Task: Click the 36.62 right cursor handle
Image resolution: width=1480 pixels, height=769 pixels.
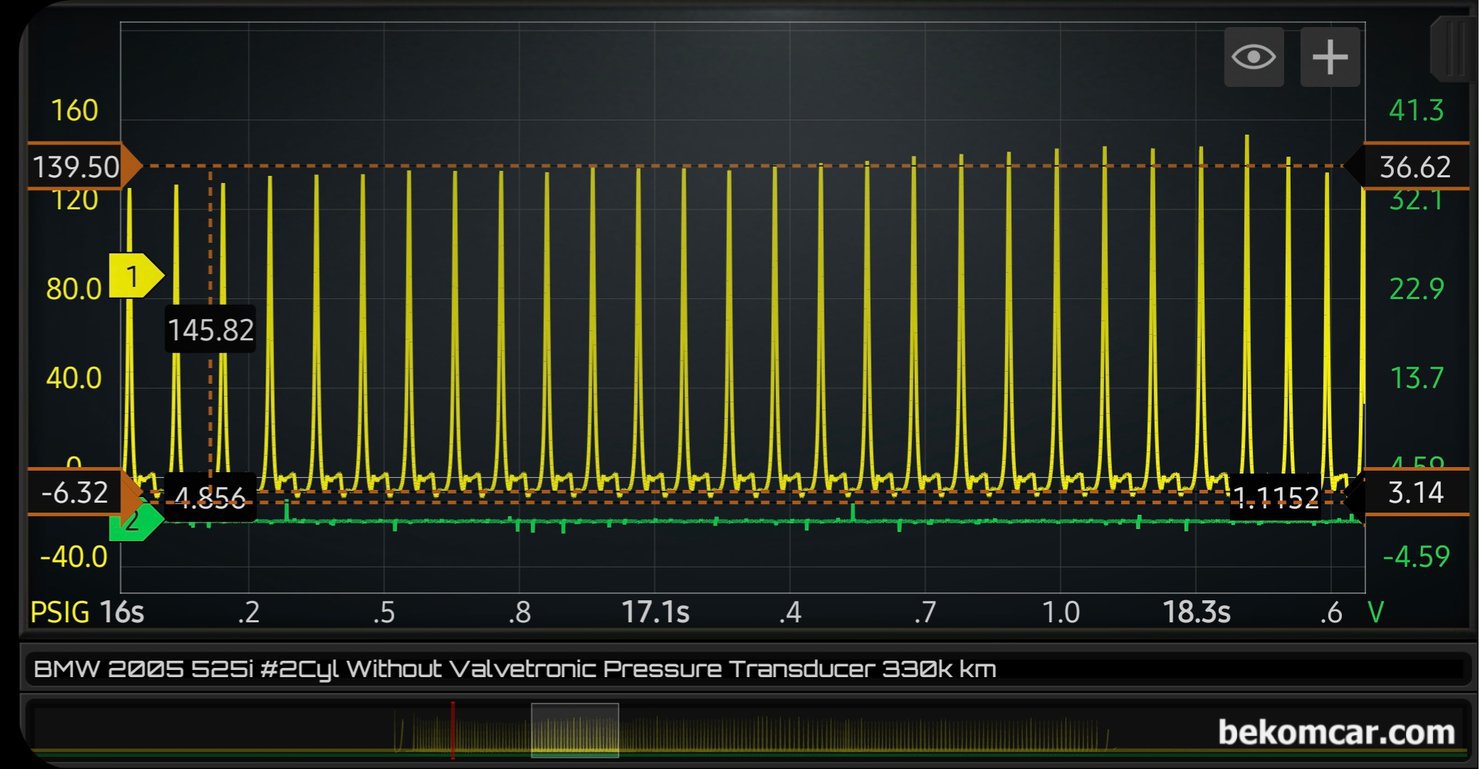Action: pyautogui.click(x=1412, y=166)
